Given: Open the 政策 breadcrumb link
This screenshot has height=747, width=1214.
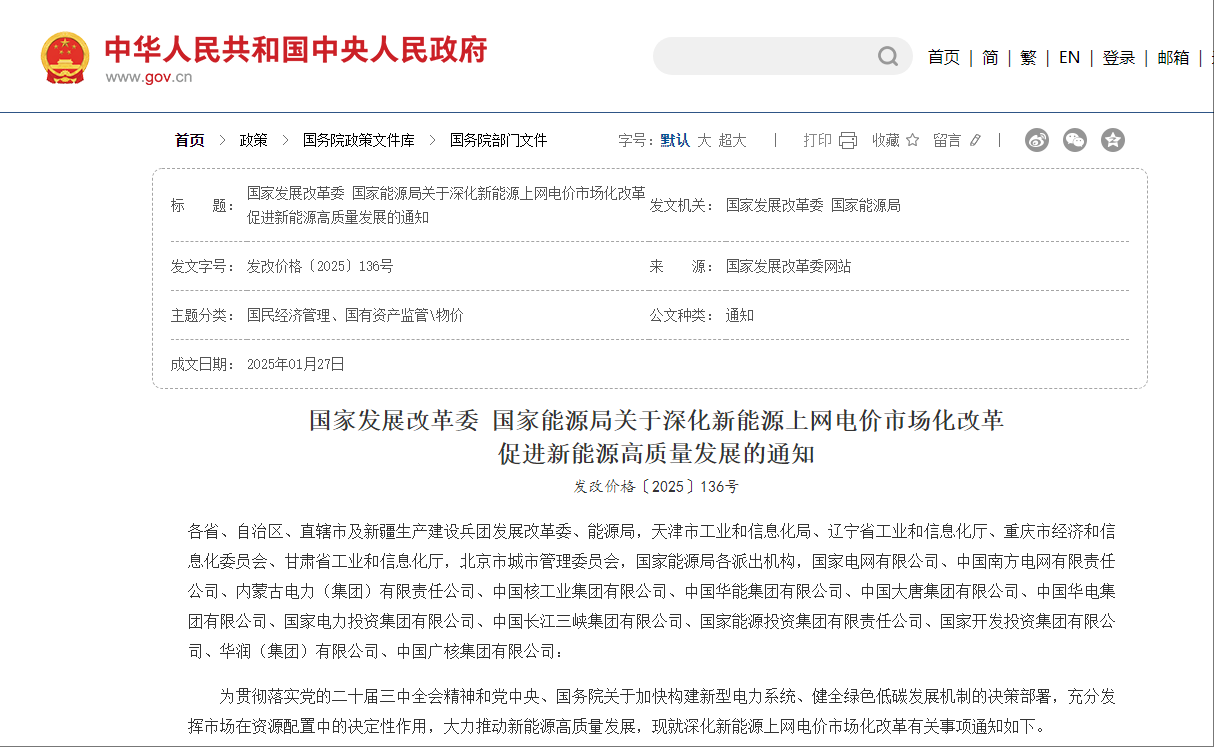Looking at the screenshot, I should tap(253, 140).
